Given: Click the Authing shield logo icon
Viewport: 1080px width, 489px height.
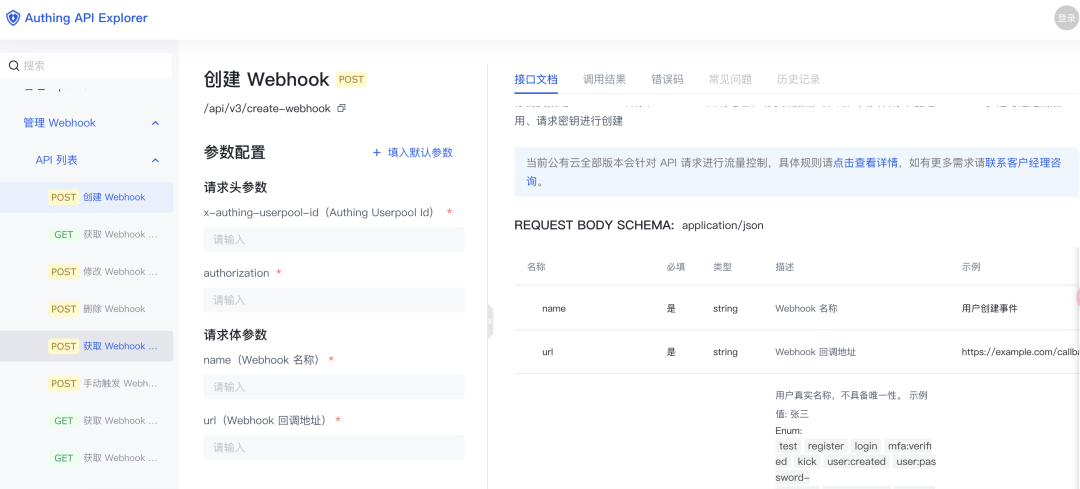Looking at the screenshot, I should point(13,18).
